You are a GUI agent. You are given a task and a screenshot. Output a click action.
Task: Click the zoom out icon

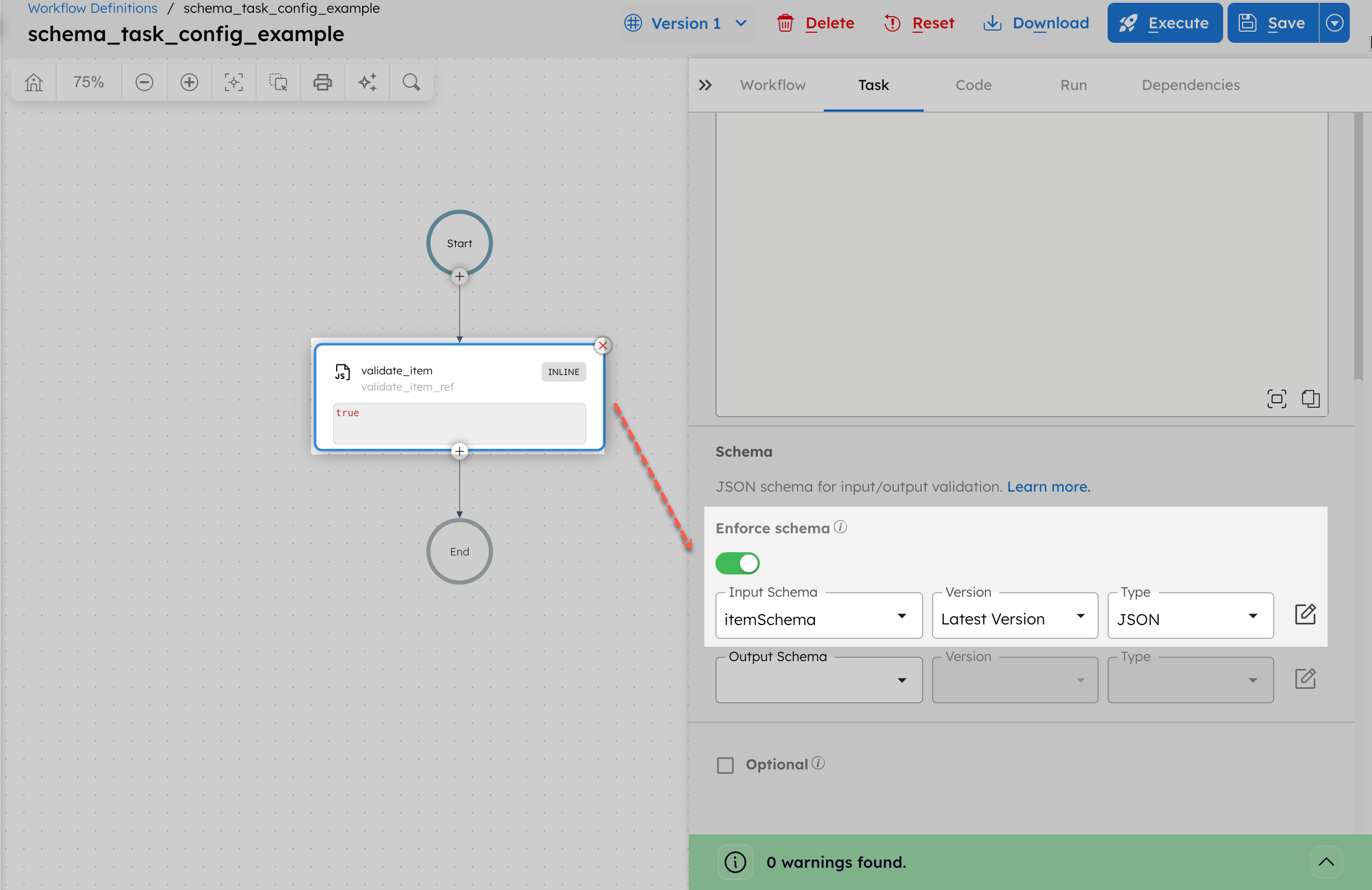[144, 82]
